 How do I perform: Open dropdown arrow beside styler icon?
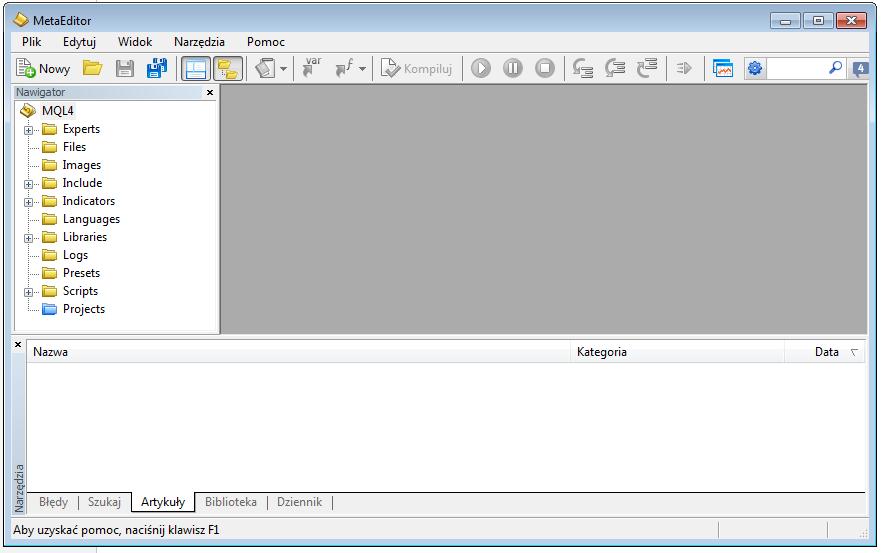coord(283,69)
